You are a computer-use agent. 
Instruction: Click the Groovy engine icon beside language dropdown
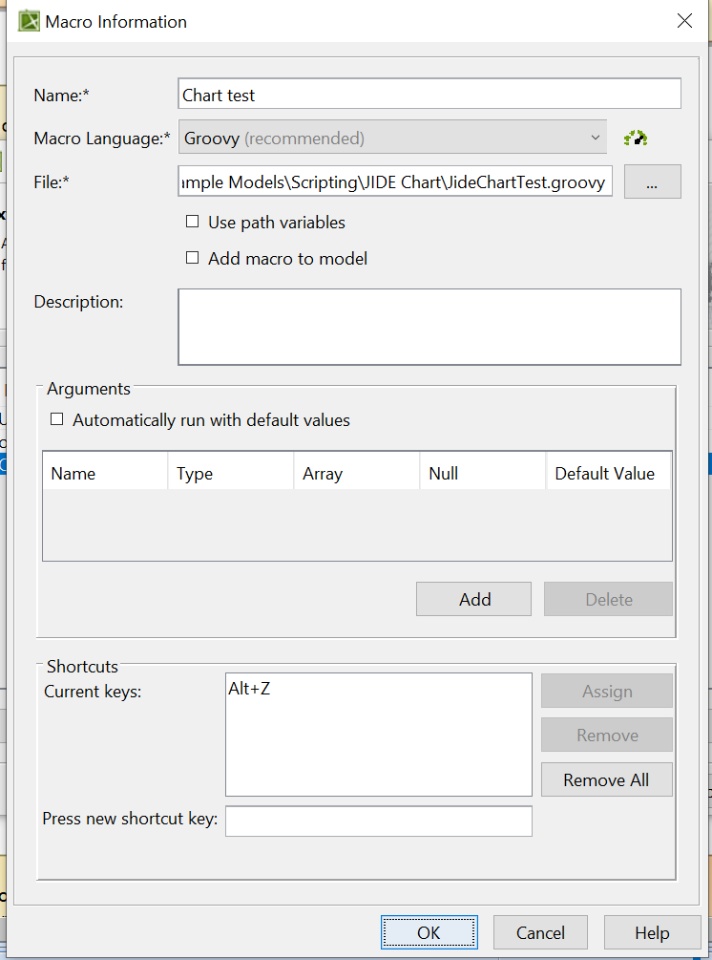coord(635,138)
